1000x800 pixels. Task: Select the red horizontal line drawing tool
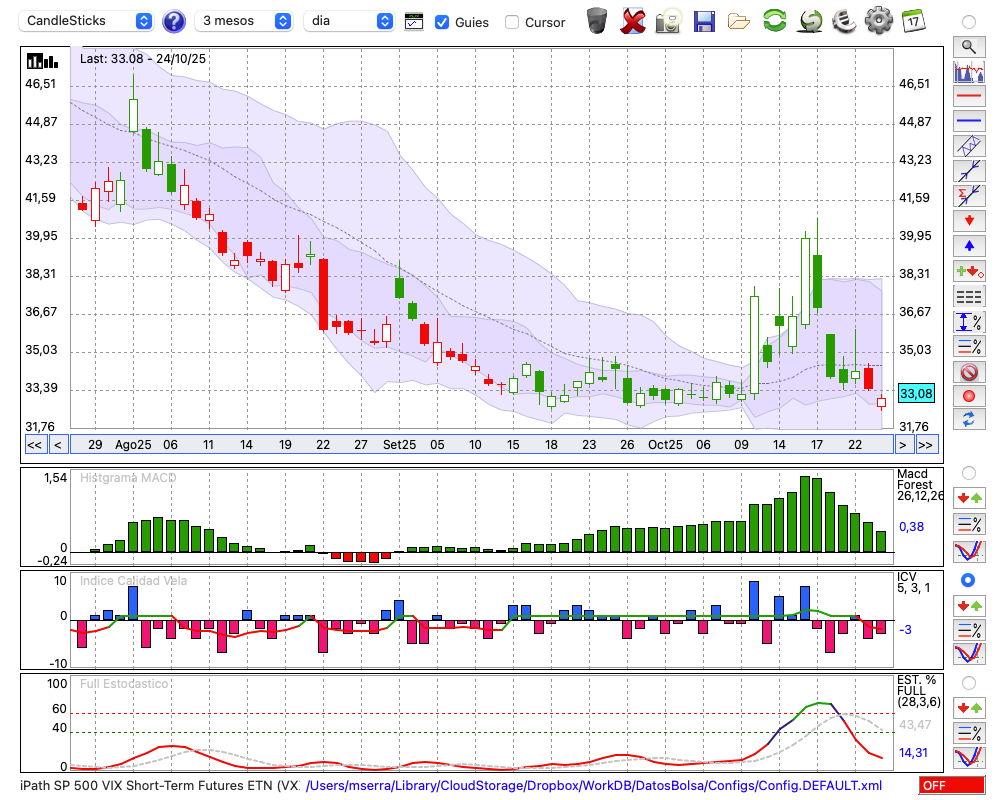[x=968, y=97]
